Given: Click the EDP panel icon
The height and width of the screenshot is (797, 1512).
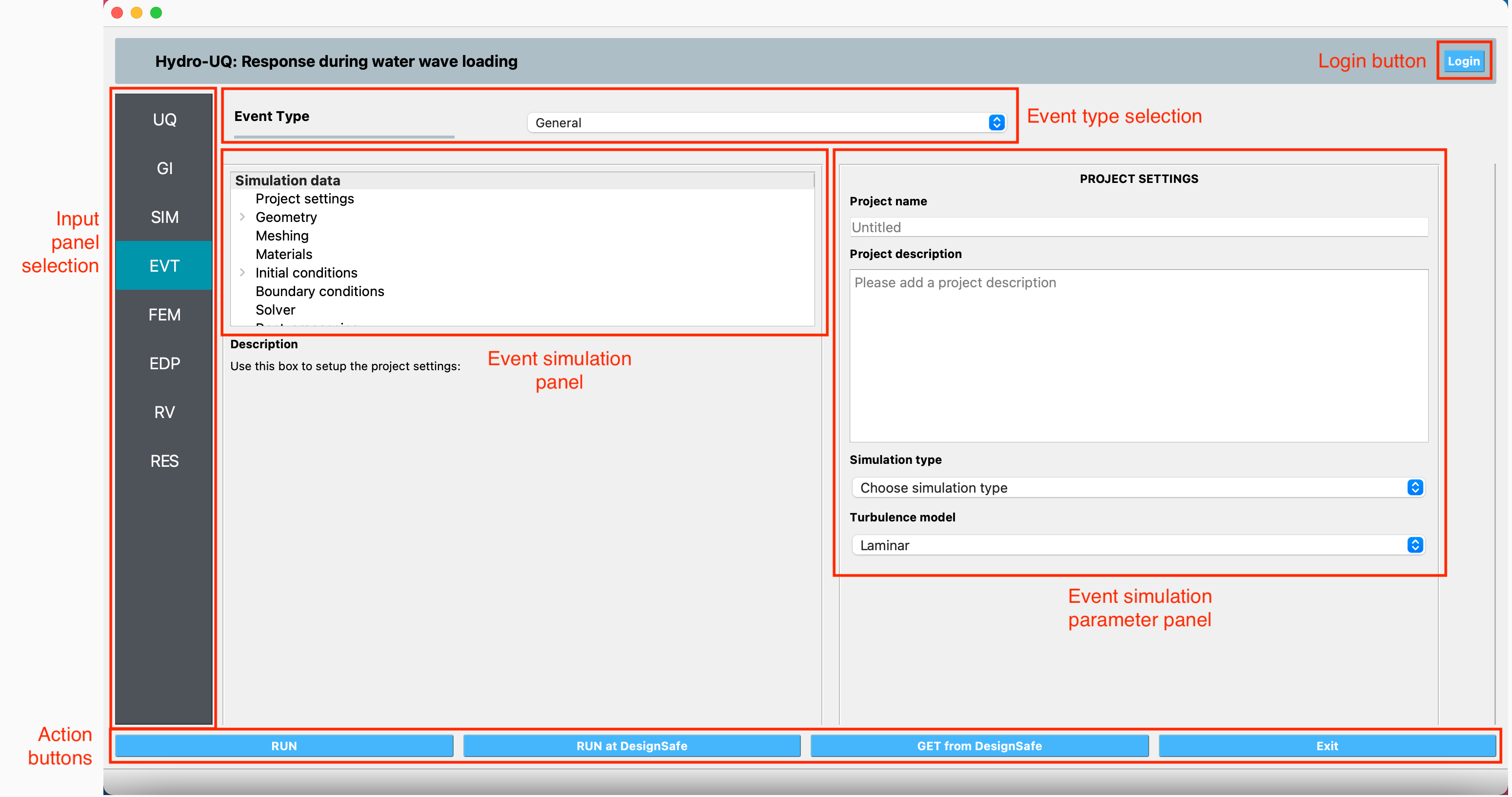Looking at the screenshot, I should [x=162, y=362].
